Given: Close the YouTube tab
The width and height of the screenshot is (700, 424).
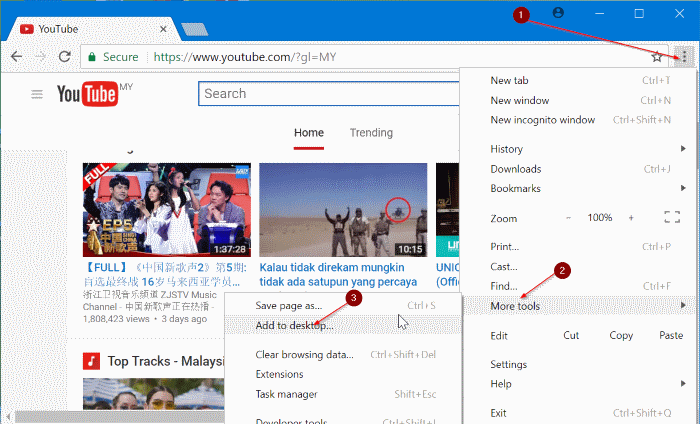Looking at the screenshot, I should (x=163, y=29).
